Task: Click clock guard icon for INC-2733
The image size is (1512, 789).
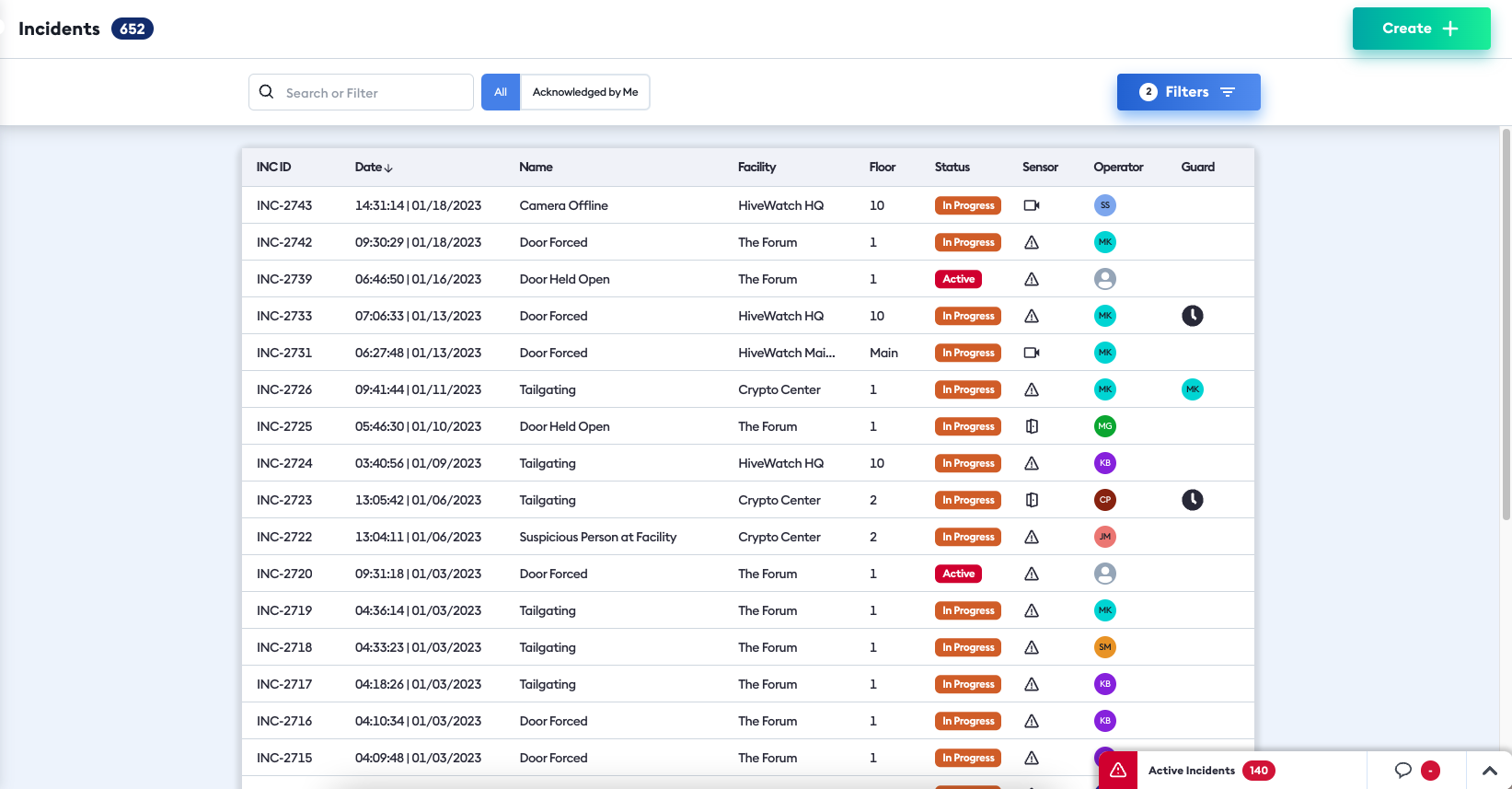Action: click(1192, 316)
